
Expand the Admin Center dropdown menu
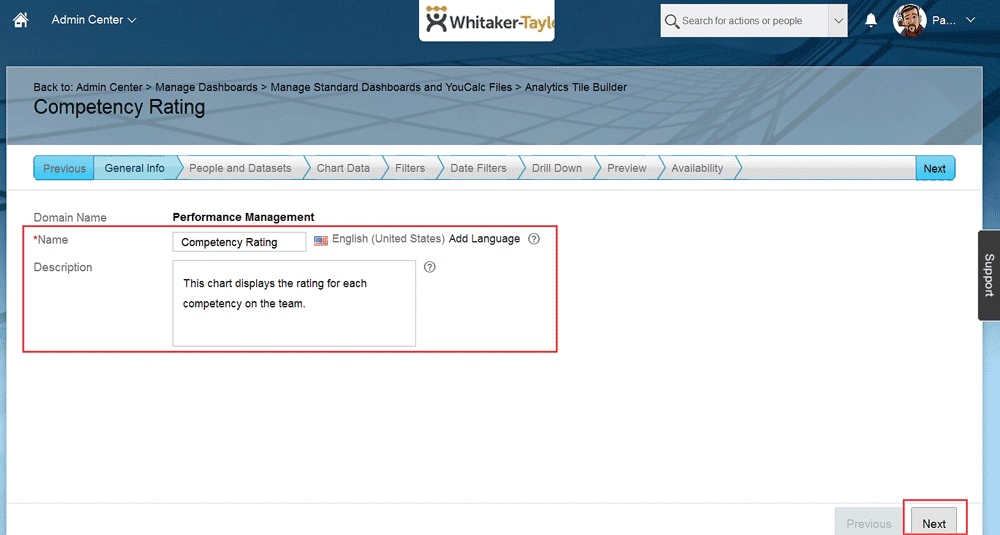[x=94, y=20]
